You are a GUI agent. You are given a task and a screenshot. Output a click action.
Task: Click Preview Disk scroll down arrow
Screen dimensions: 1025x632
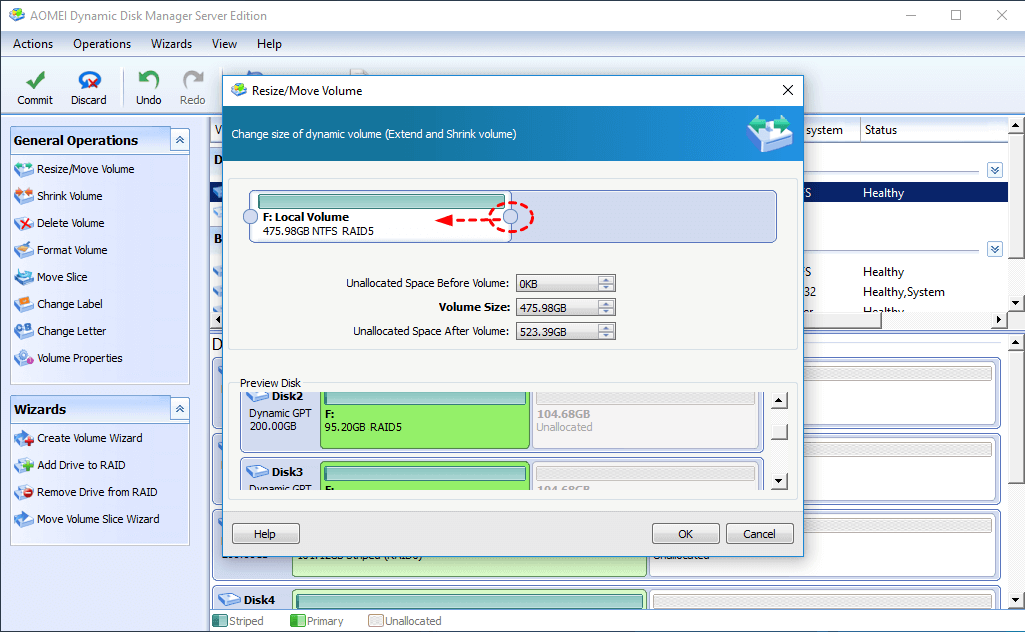(x=779, y=482)
